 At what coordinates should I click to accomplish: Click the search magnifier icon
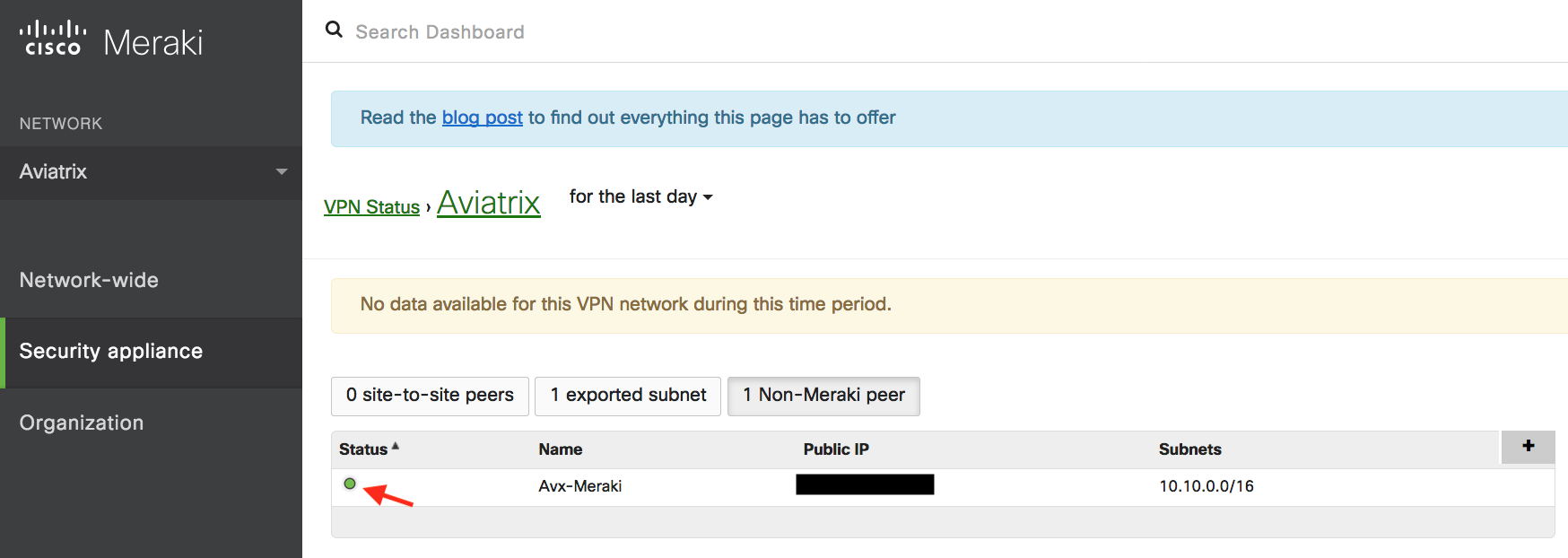(334, 30)
